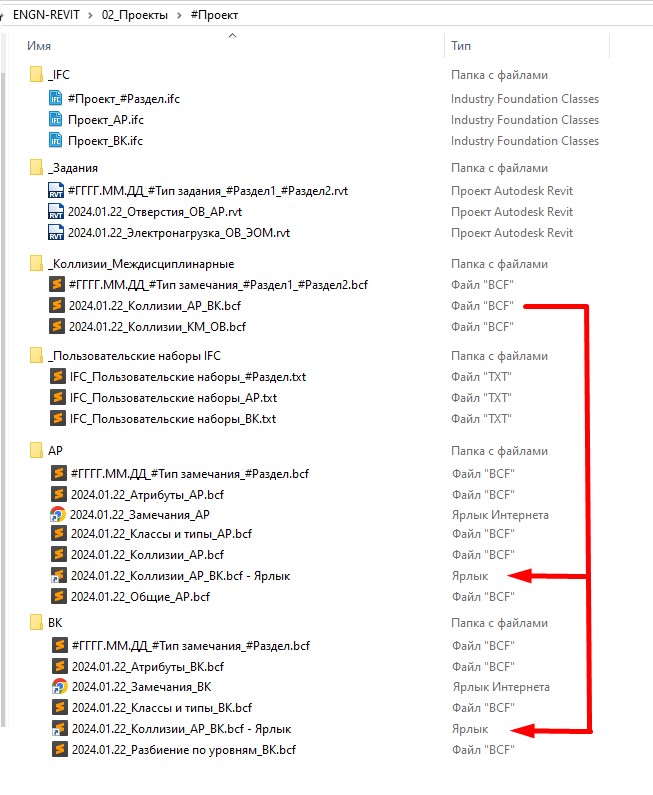Sort by the Имя column header
The image size is (653, 795).
[x=39, y=46]
